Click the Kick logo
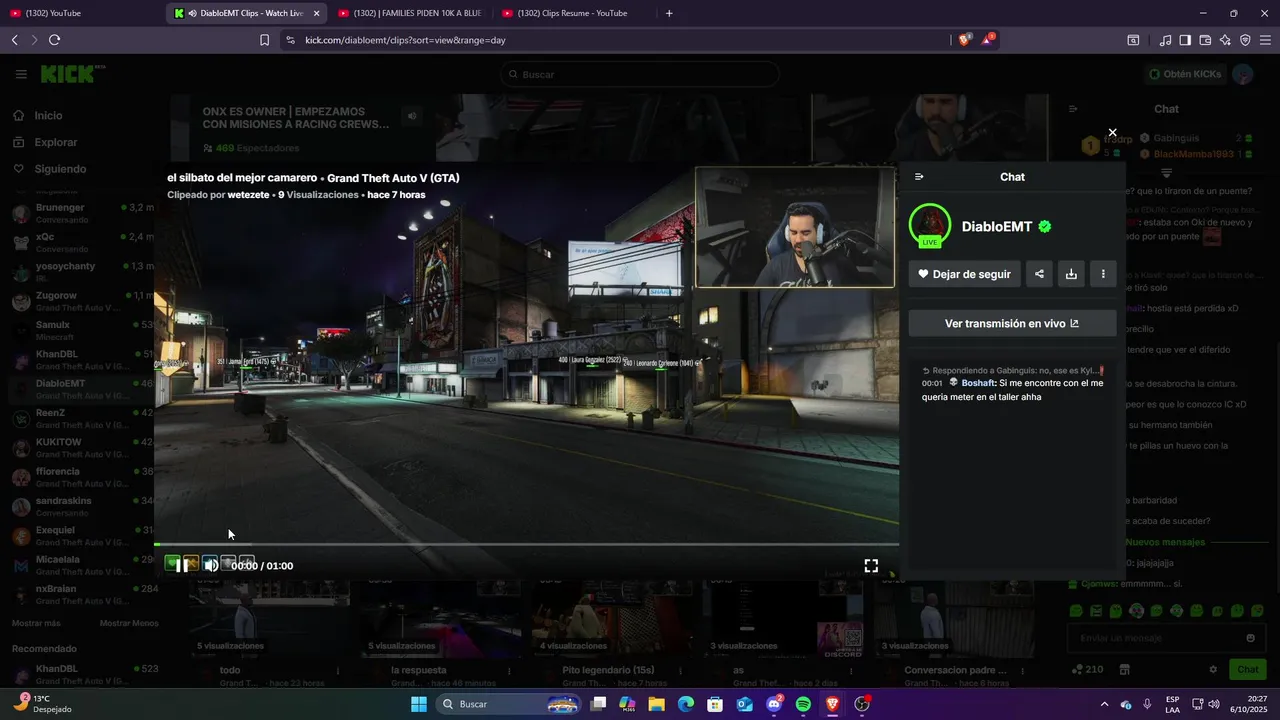The width and height of the screenshot is (1280, 720). [73, 74]
